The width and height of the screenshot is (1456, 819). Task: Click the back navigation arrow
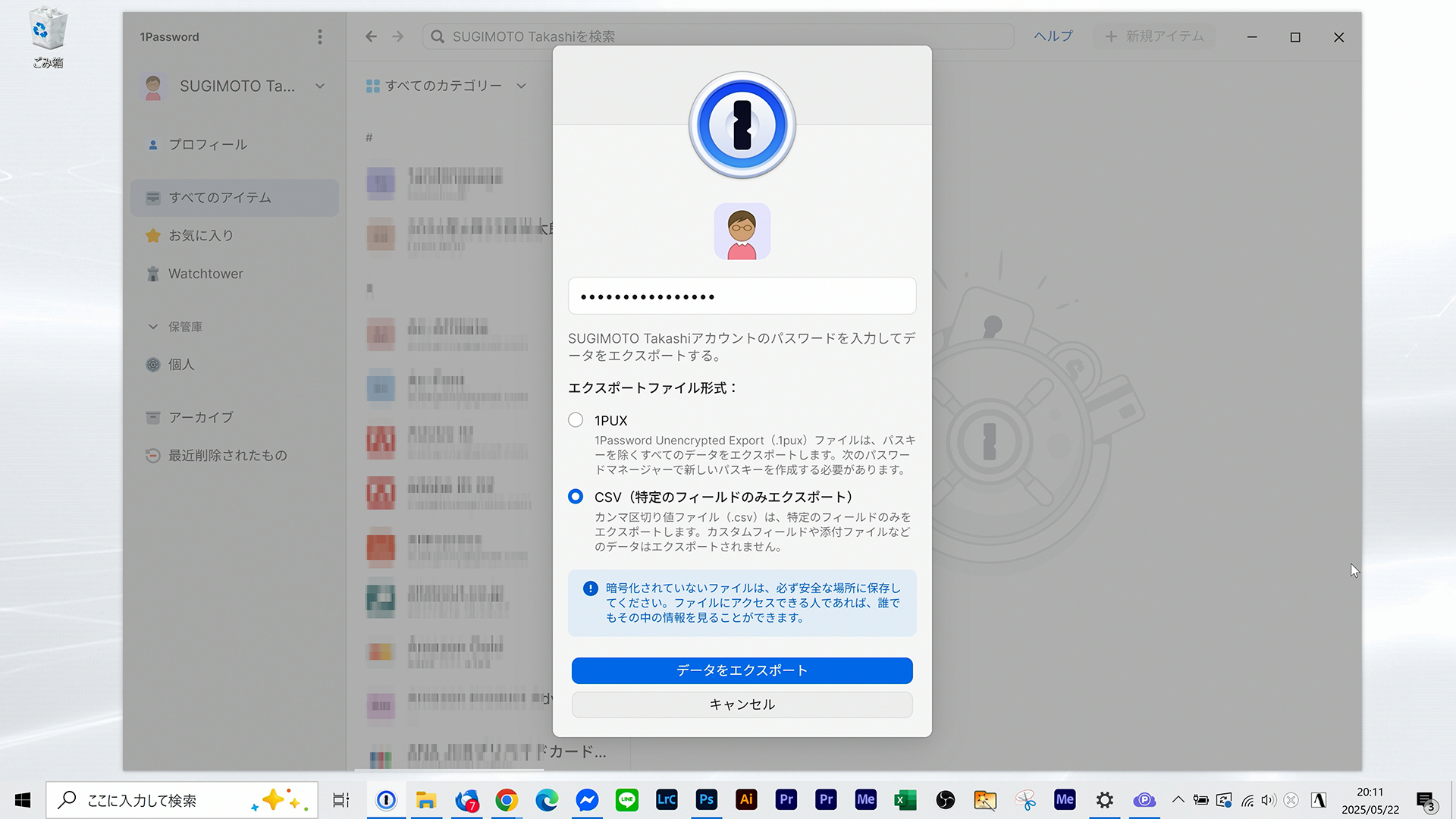[371, 36]
